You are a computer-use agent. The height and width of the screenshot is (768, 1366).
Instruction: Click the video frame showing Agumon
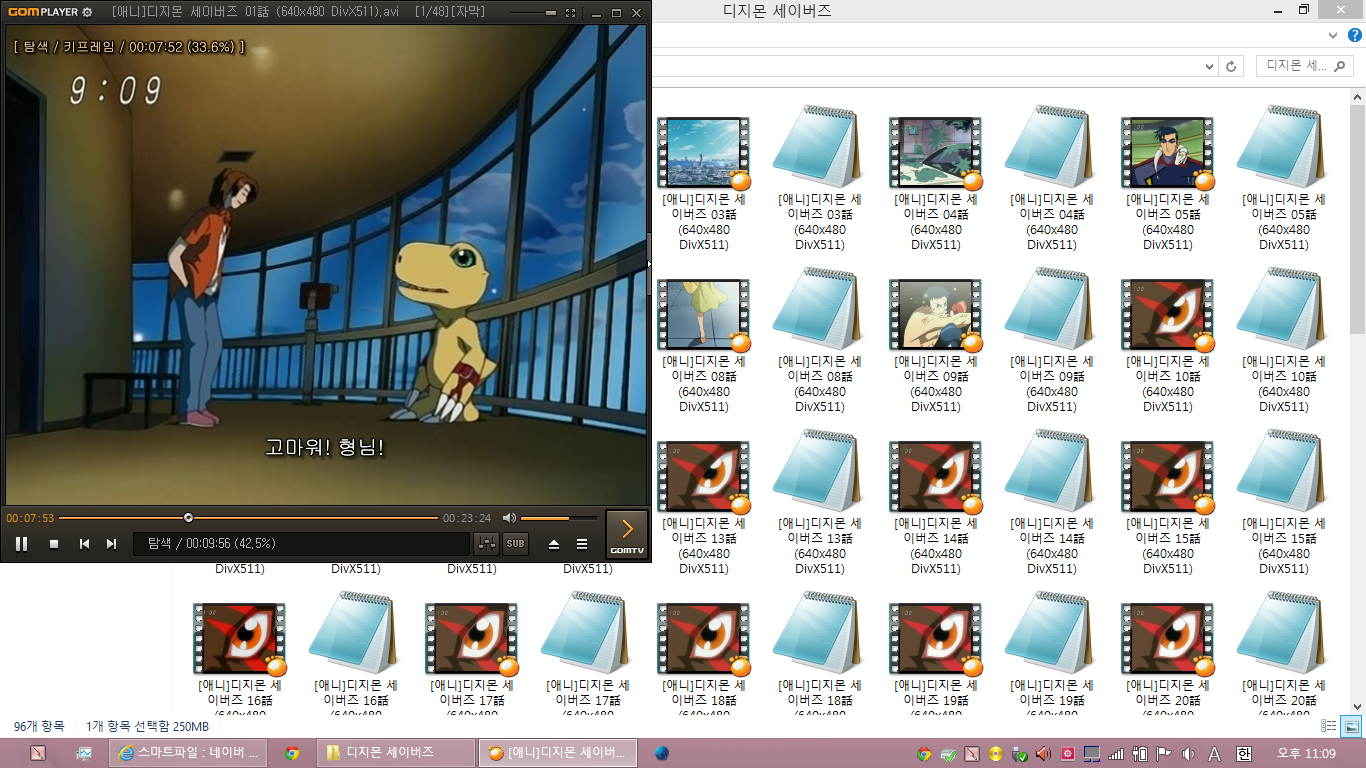tap(326, 265)
